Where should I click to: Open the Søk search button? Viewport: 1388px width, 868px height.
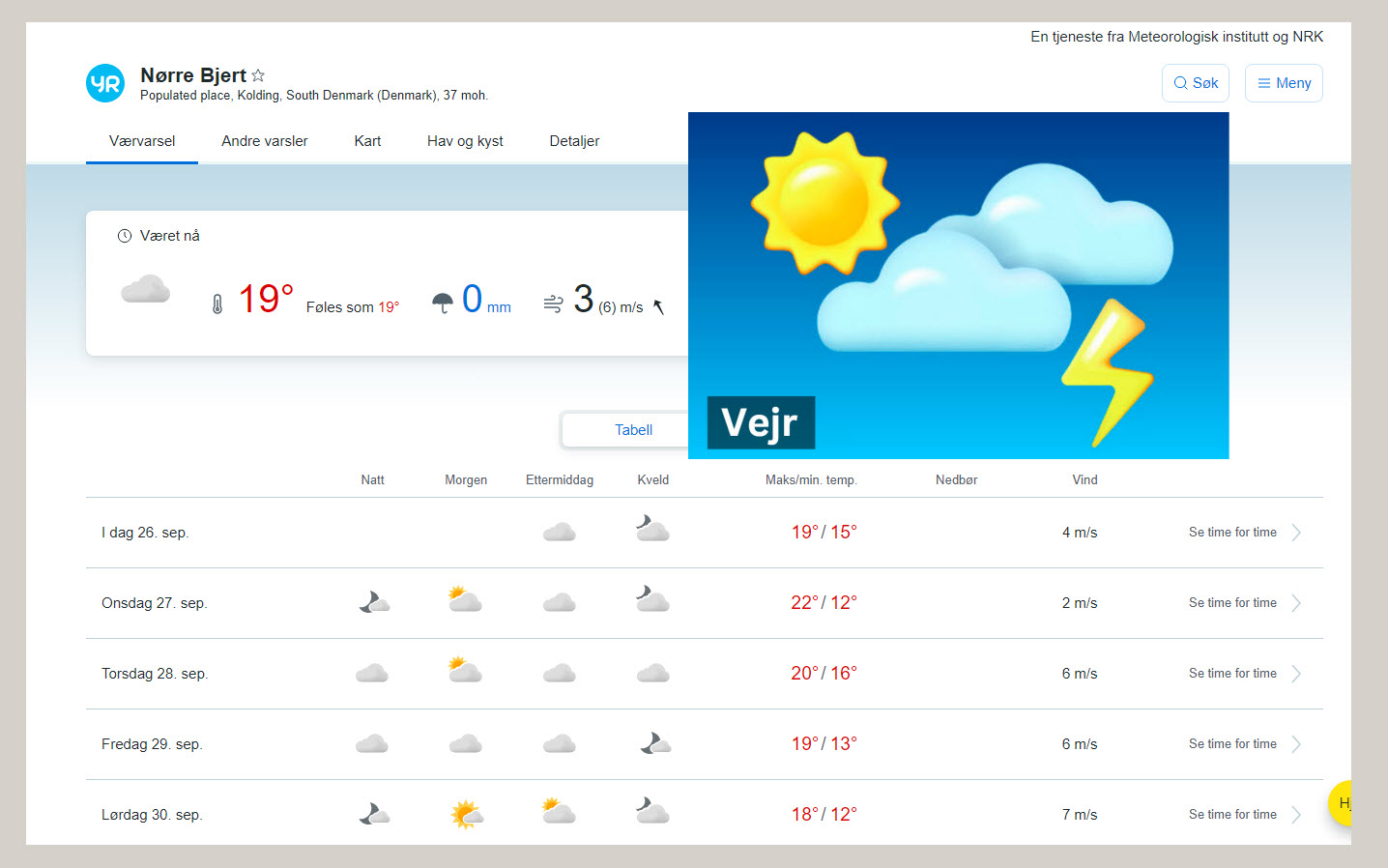tap(1195, 83)
